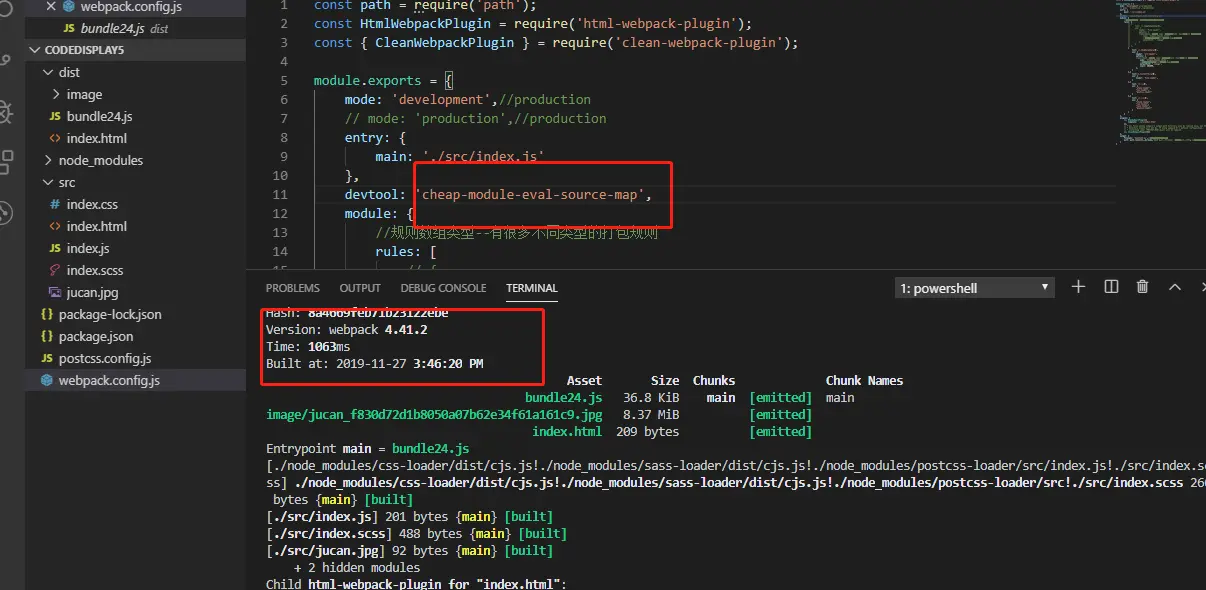Split the terminal pane
Viewport: 1206px width, 590px height.
(1111, 287)
